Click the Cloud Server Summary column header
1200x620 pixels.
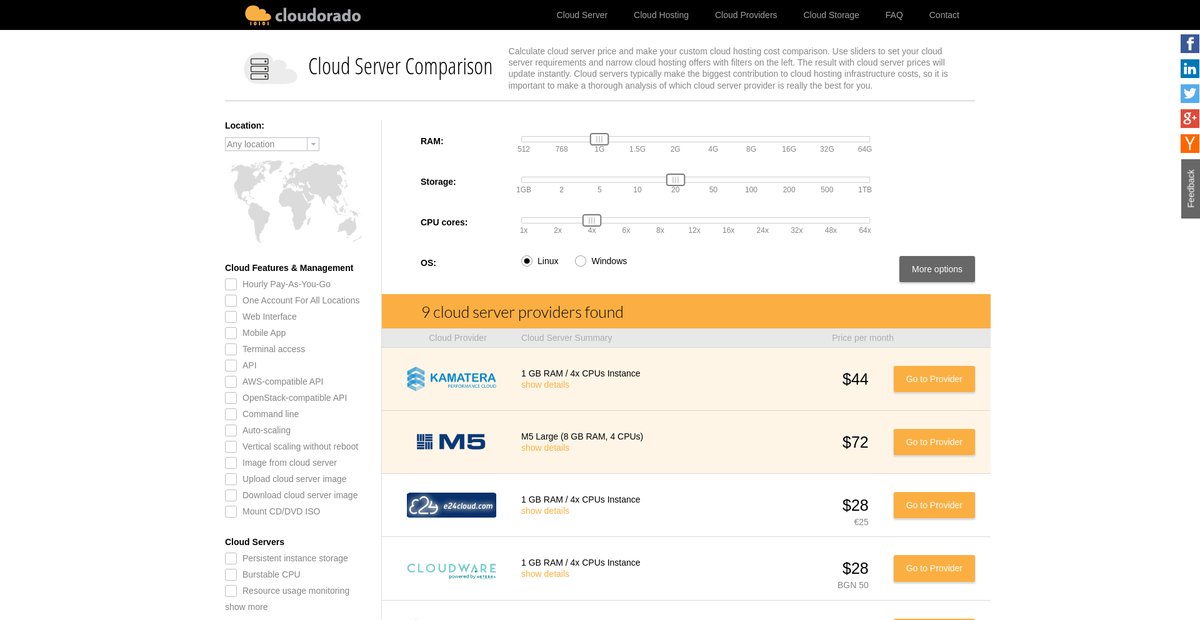[566, 338]
